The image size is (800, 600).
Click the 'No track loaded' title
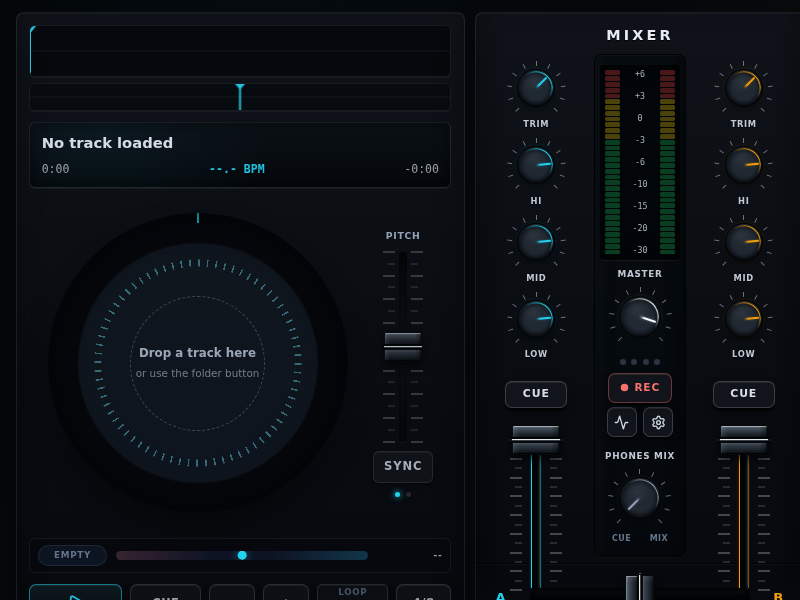tap(107, 143)
